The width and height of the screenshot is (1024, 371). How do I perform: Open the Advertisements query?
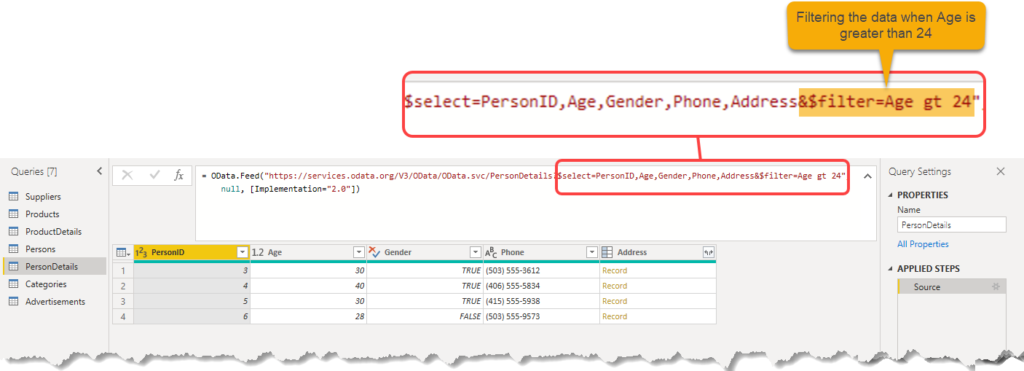tap(54, 302)
